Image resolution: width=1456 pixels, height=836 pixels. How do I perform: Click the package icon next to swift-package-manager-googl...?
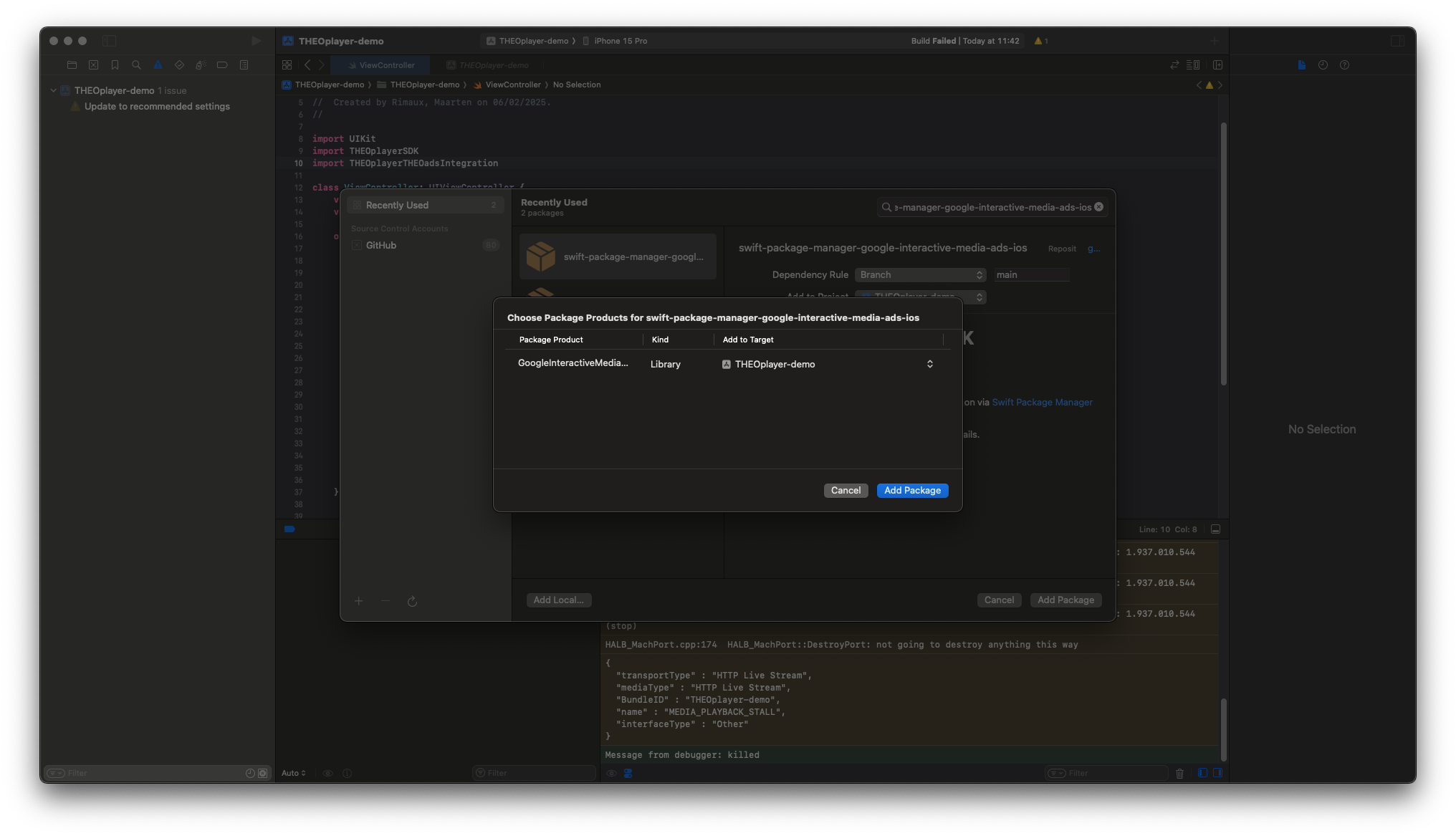point(542,256)
